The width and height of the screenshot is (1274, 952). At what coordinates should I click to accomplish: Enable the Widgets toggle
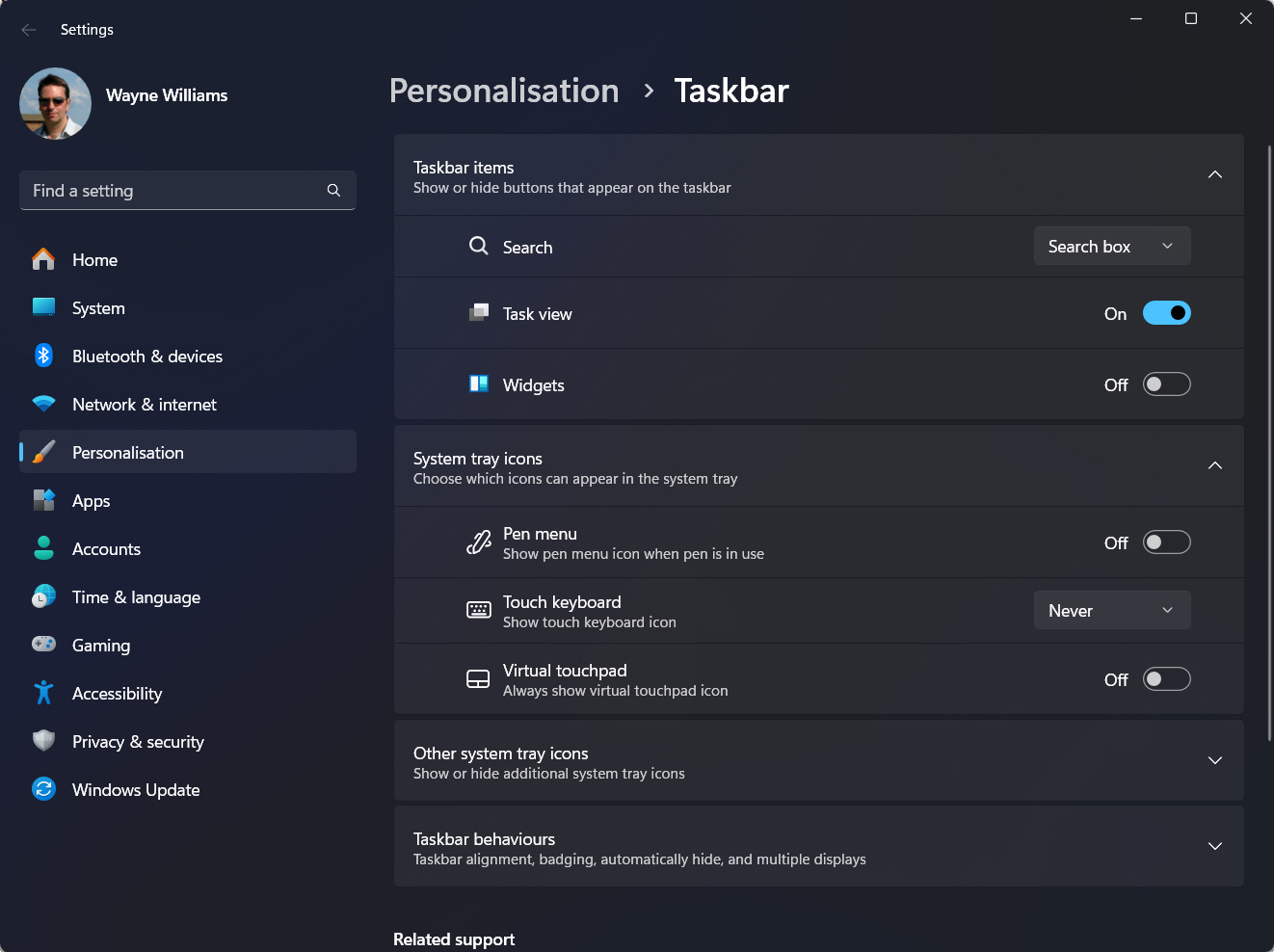click(x=1166, y=383)
